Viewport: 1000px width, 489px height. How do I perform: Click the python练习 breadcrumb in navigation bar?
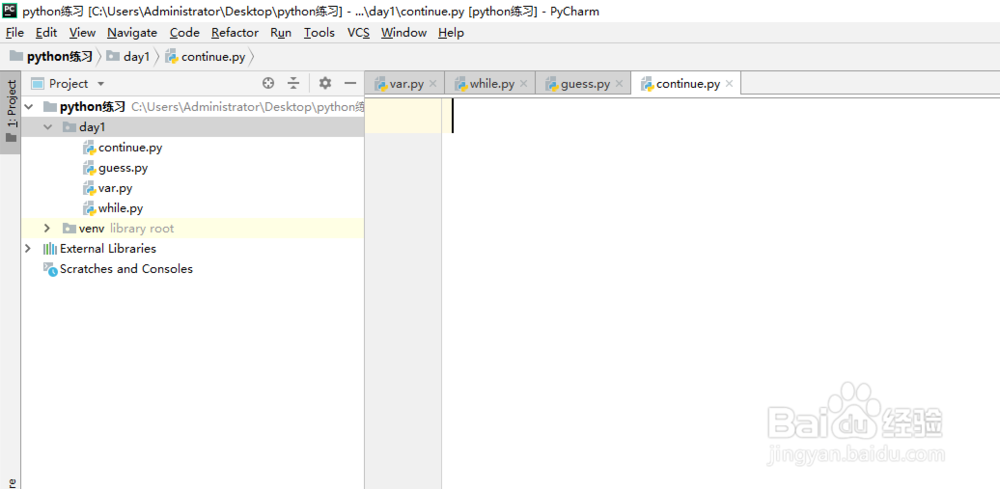tap(52, 57)
